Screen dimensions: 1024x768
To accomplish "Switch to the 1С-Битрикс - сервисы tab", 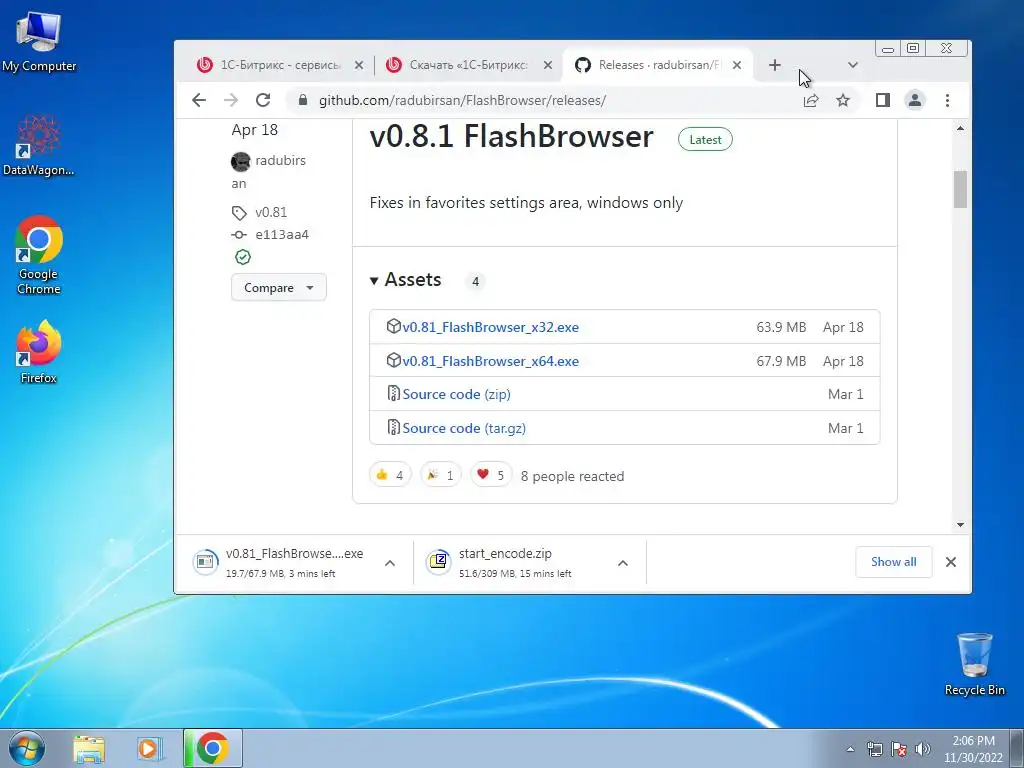I will coord(280,65).
